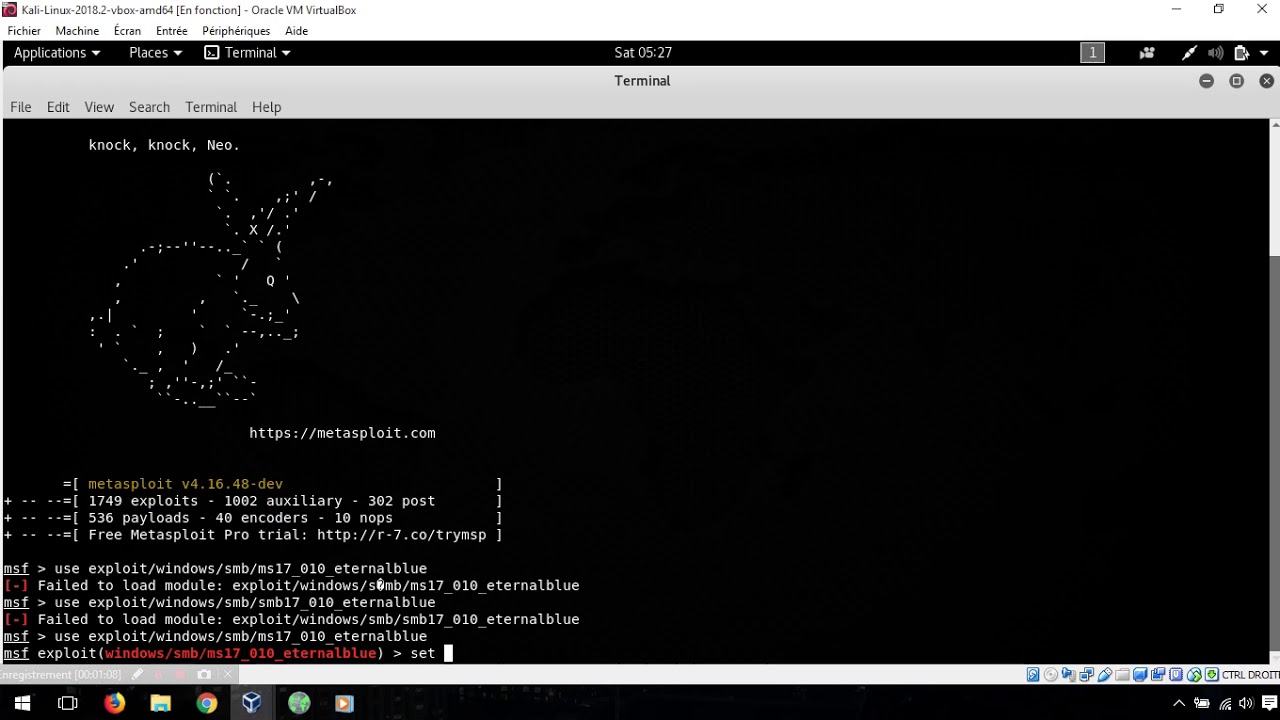Click the CPU processor status icon
The image size is (1280, 720).
(x=1176, y=675)
